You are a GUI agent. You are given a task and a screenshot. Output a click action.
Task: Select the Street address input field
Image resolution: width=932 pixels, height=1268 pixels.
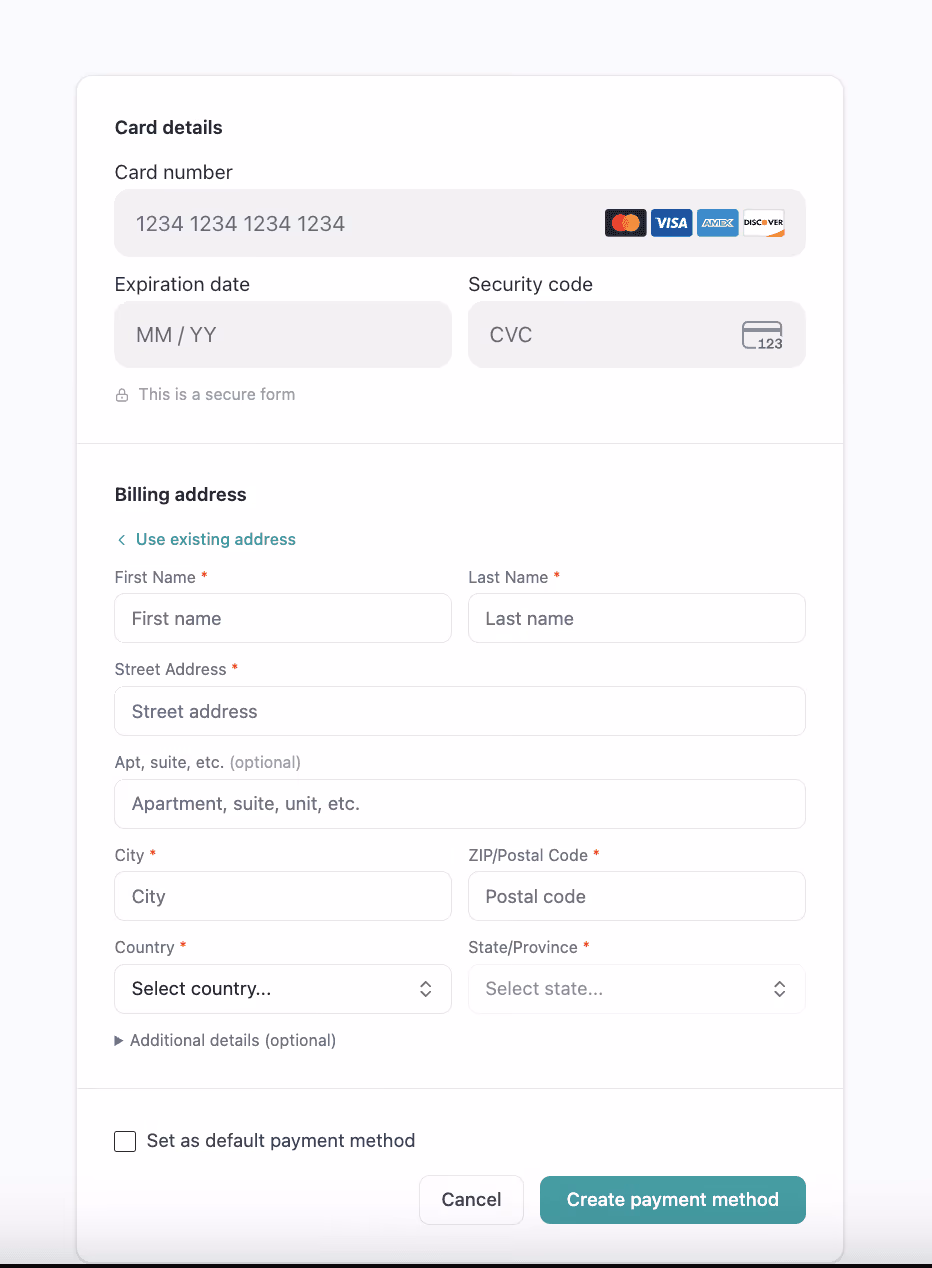coord(460,711)
